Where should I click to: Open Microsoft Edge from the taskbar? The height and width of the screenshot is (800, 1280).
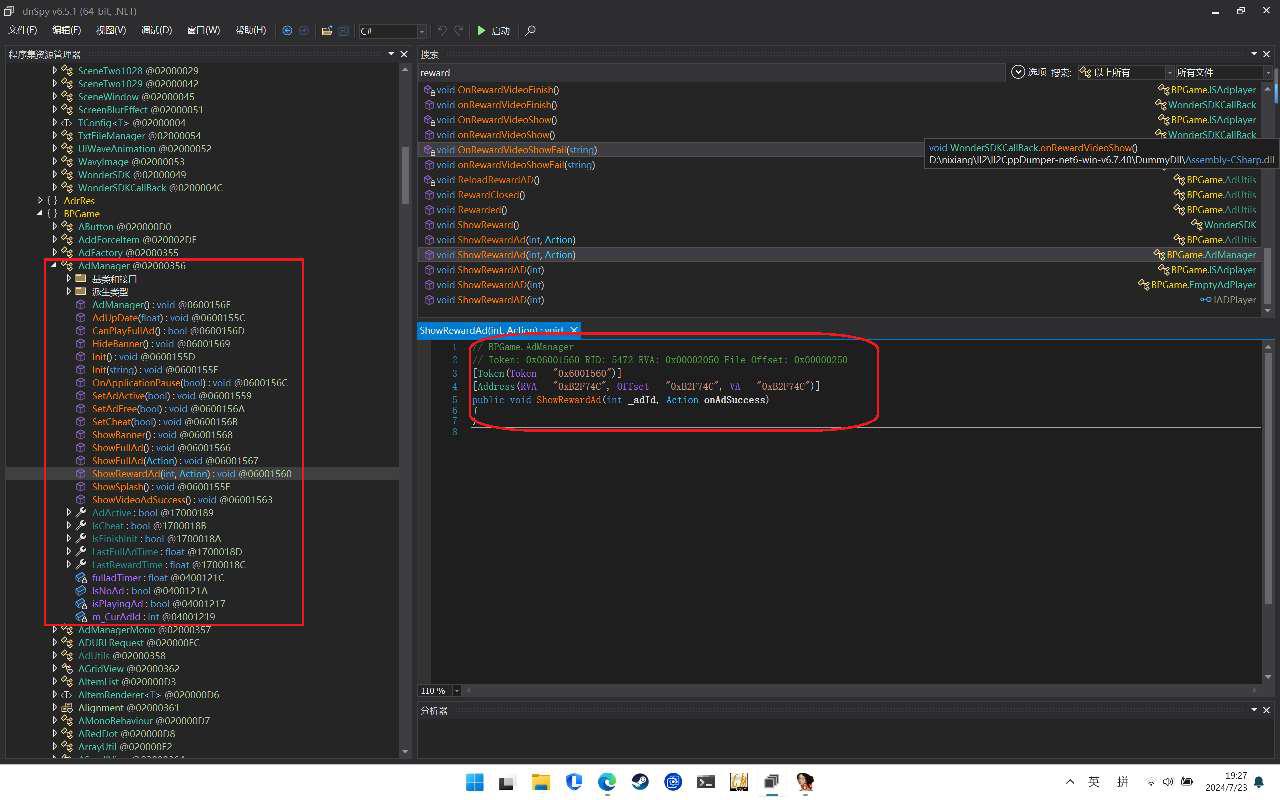(607, 782)
